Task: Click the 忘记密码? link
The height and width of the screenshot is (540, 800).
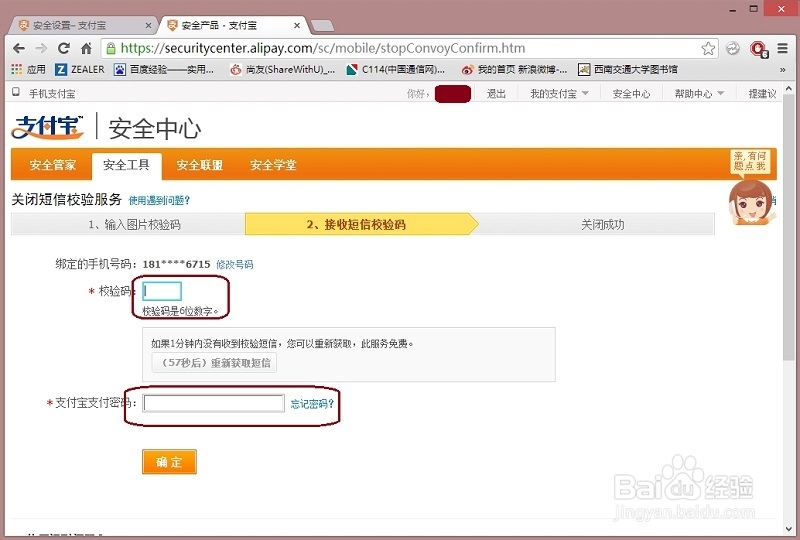Action: [312, 404]
